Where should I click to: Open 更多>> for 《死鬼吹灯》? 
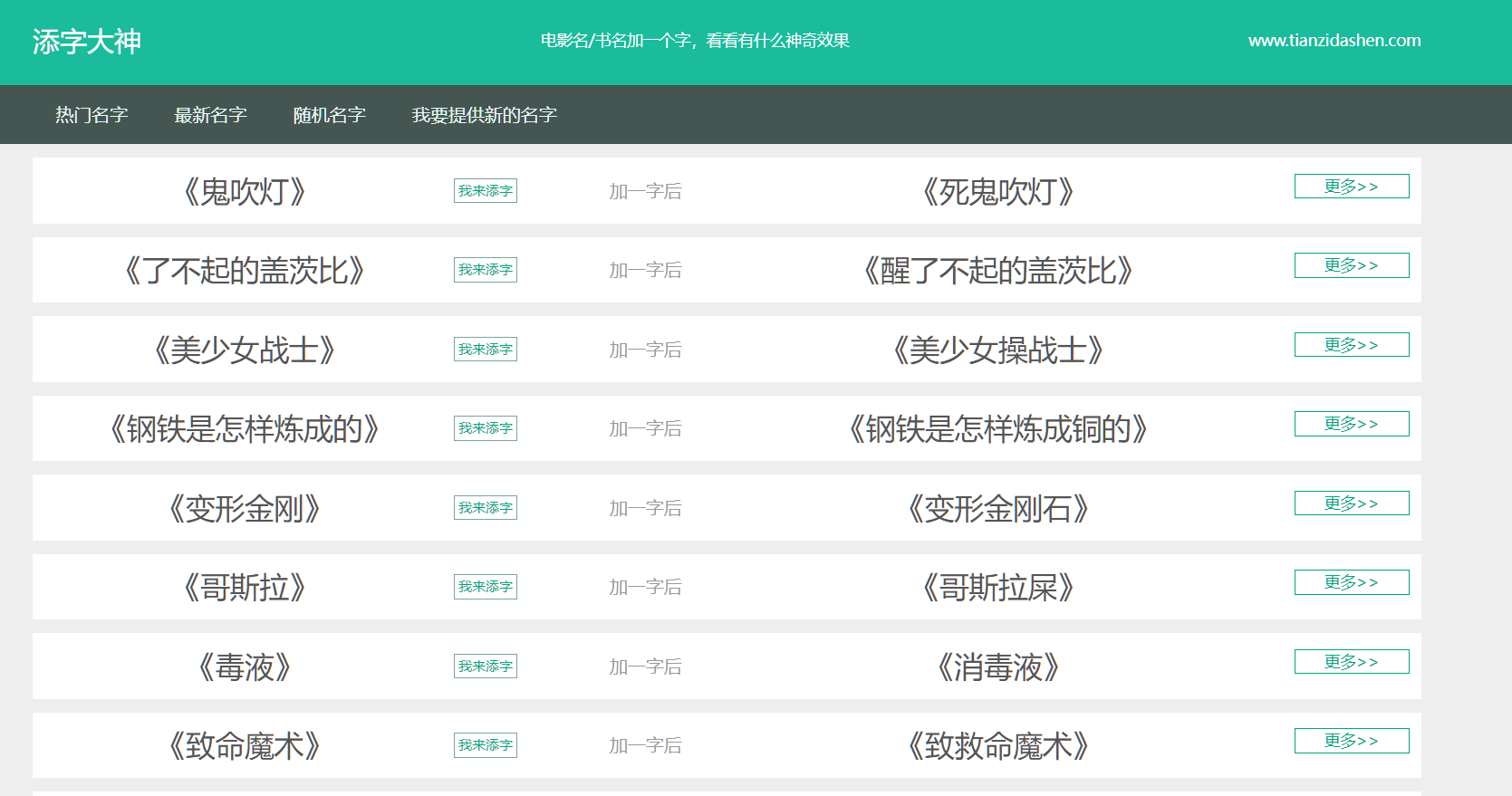1352,186
